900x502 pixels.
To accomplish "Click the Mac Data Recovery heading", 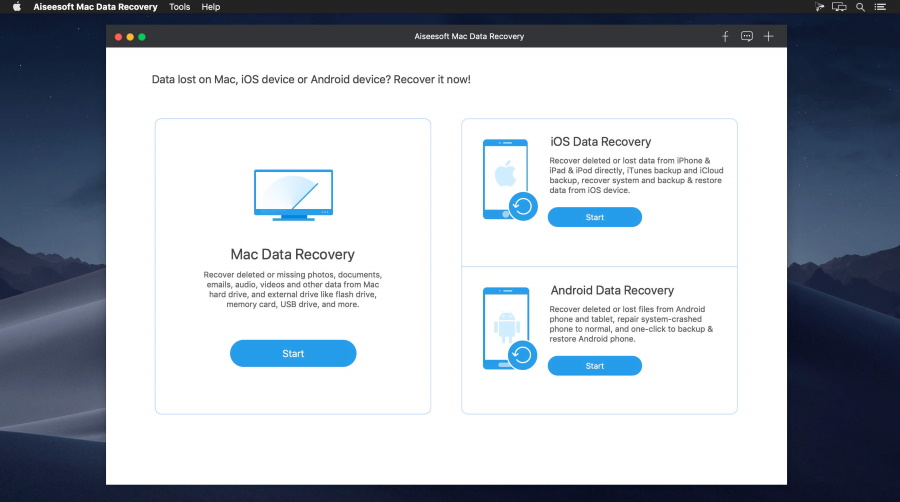I will tap(293, 254).
